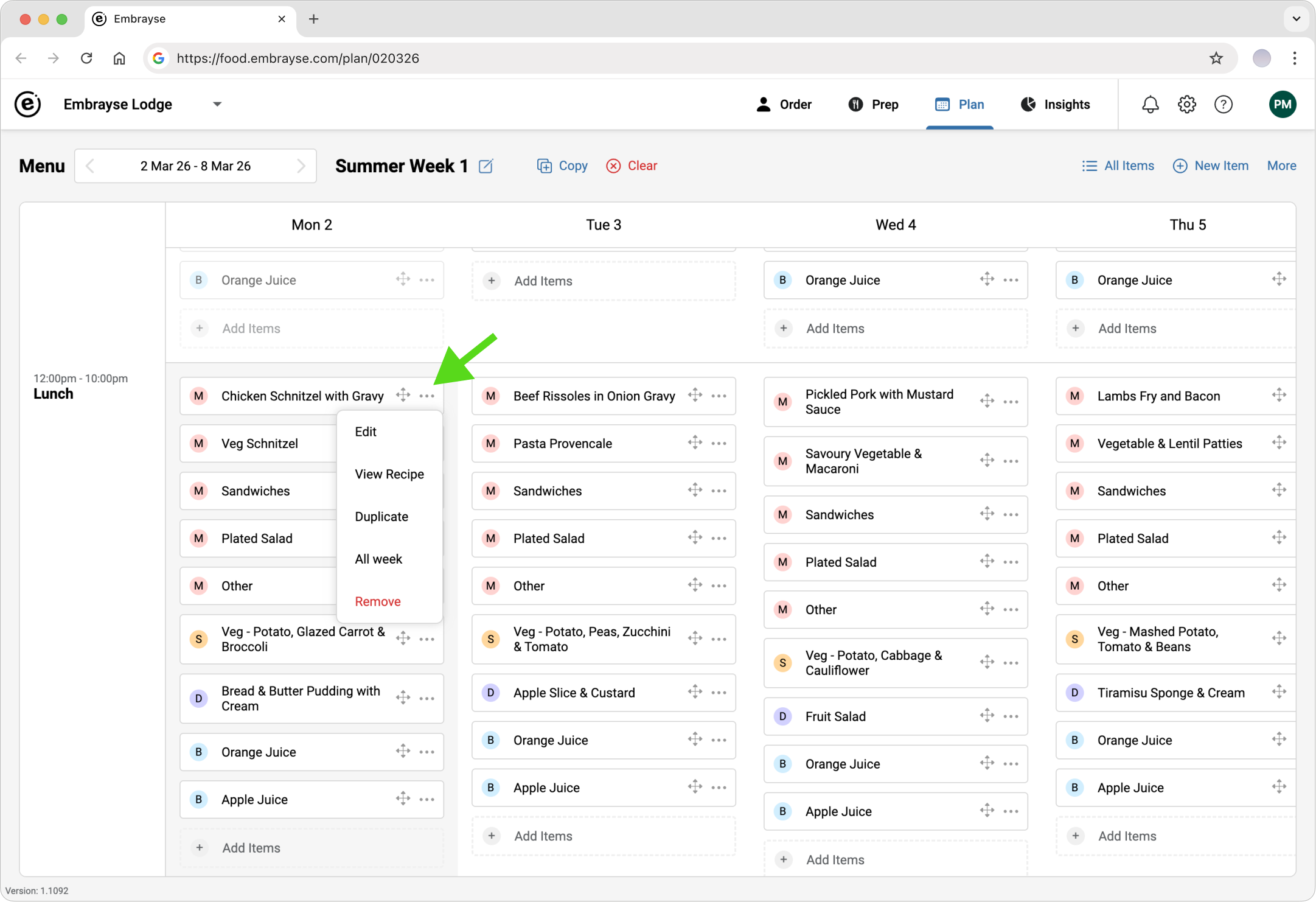The image size is (1316, 902).
Task: Click the notifications bell icon
Action: pos(1150,105)
